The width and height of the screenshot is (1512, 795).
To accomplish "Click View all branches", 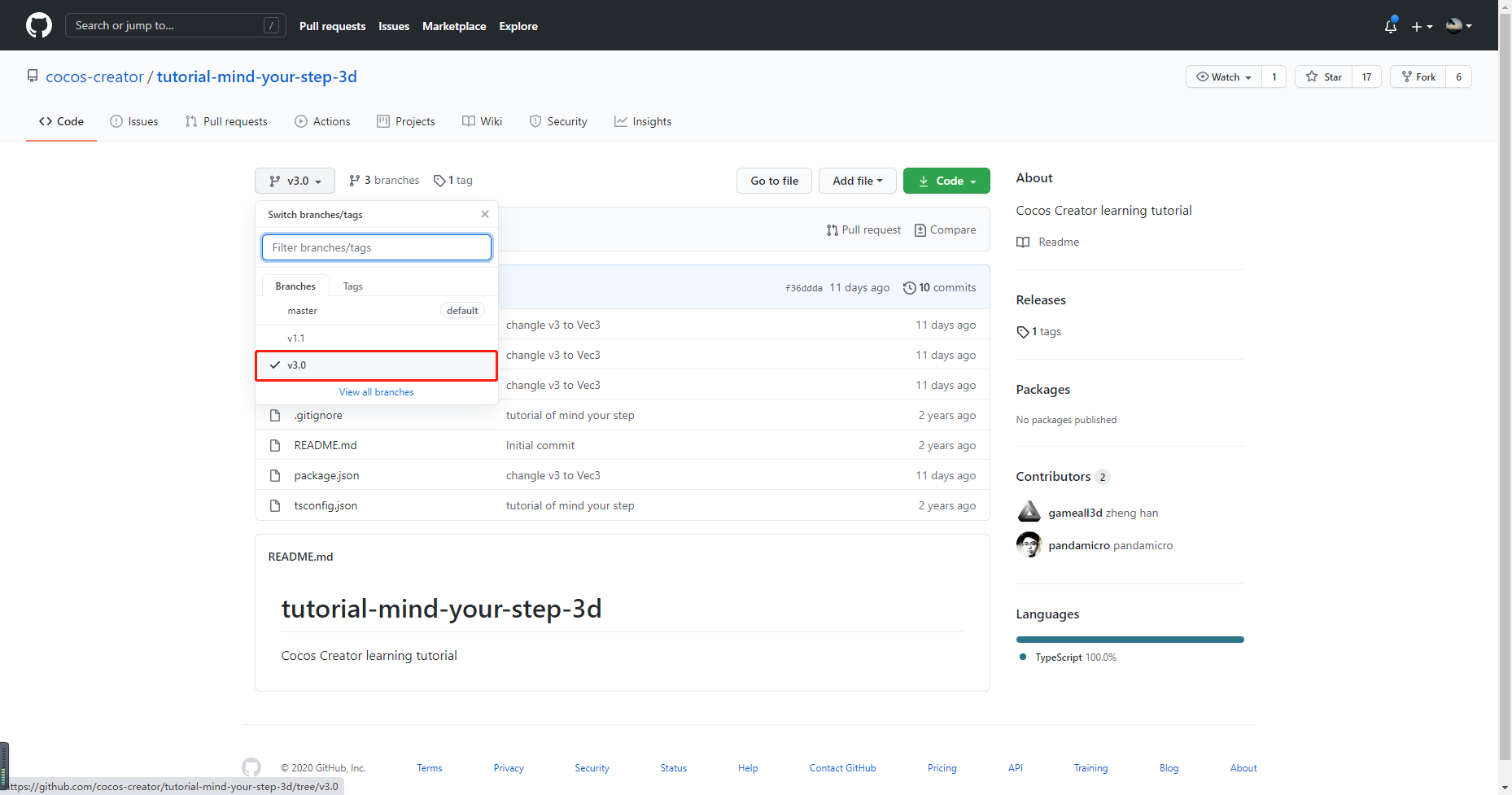I will point(377,392).
